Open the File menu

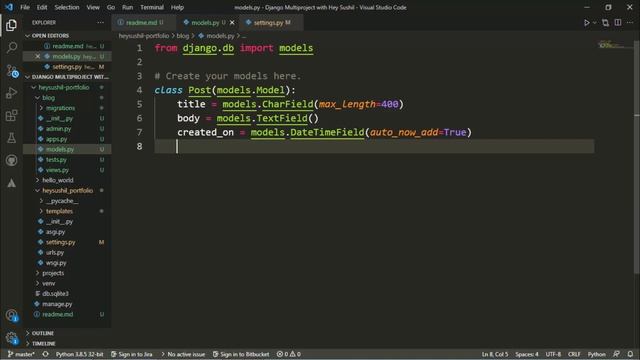25,7
